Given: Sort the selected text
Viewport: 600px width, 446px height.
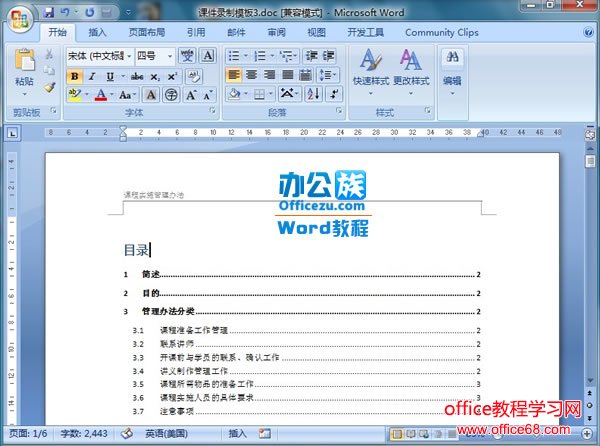Looking at the screenshot, I should click(x=313, y=94).
